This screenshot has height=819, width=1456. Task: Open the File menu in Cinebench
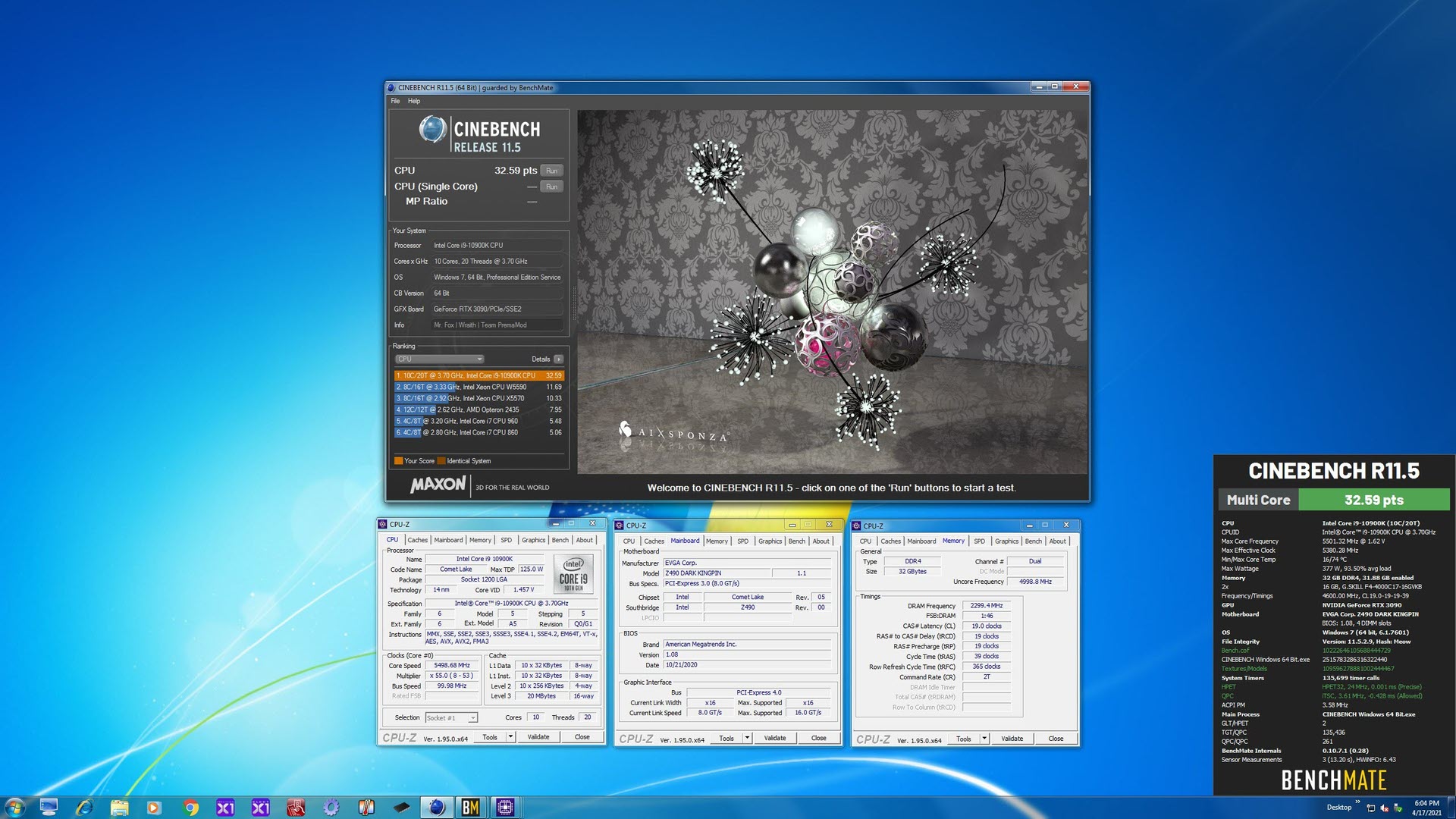pyautogui.click(x=395, y=101)
